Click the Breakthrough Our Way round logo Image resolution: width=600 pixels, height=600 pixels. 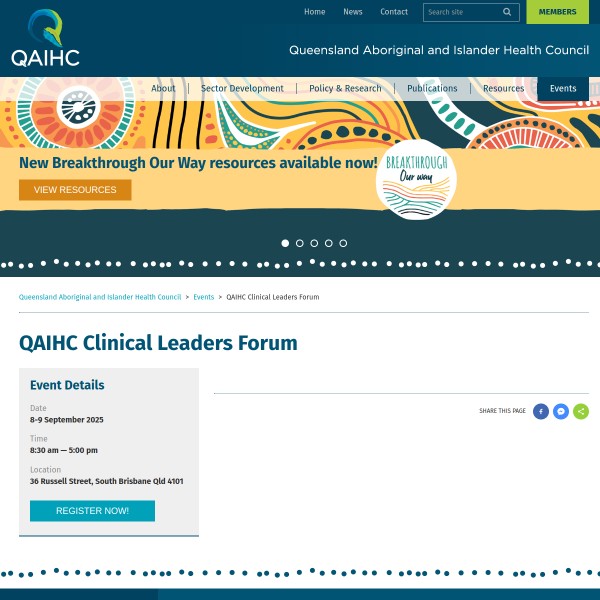(x=416, y=180)
